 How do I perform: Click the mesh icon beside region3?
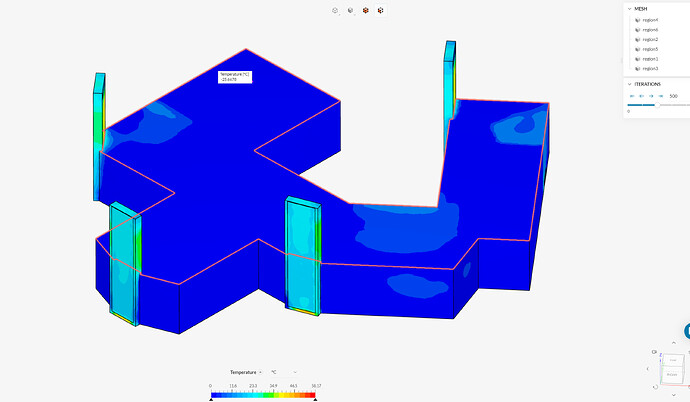(637, 69)
